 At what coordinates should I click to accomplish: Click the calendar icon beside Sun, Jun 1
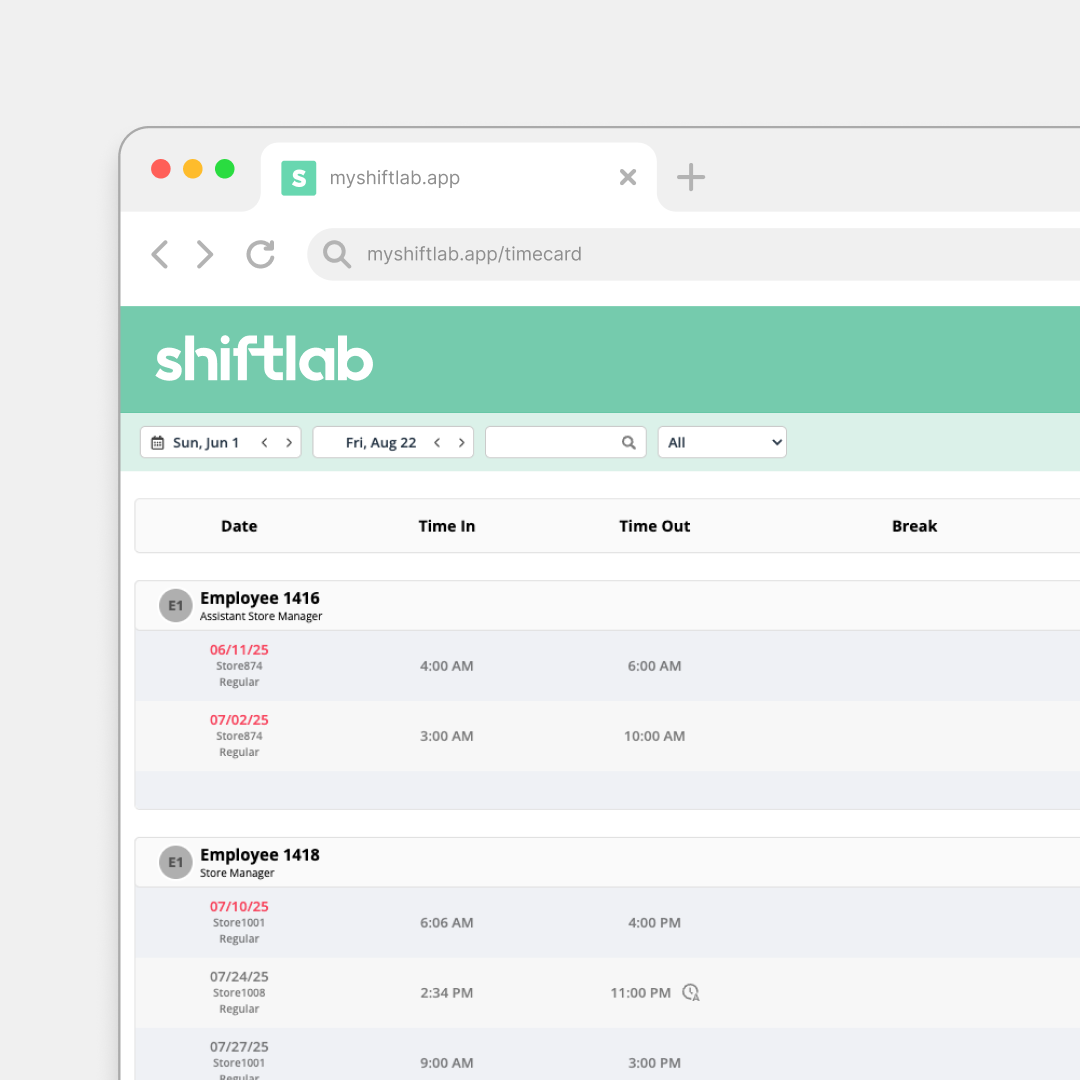pos(158,443)
